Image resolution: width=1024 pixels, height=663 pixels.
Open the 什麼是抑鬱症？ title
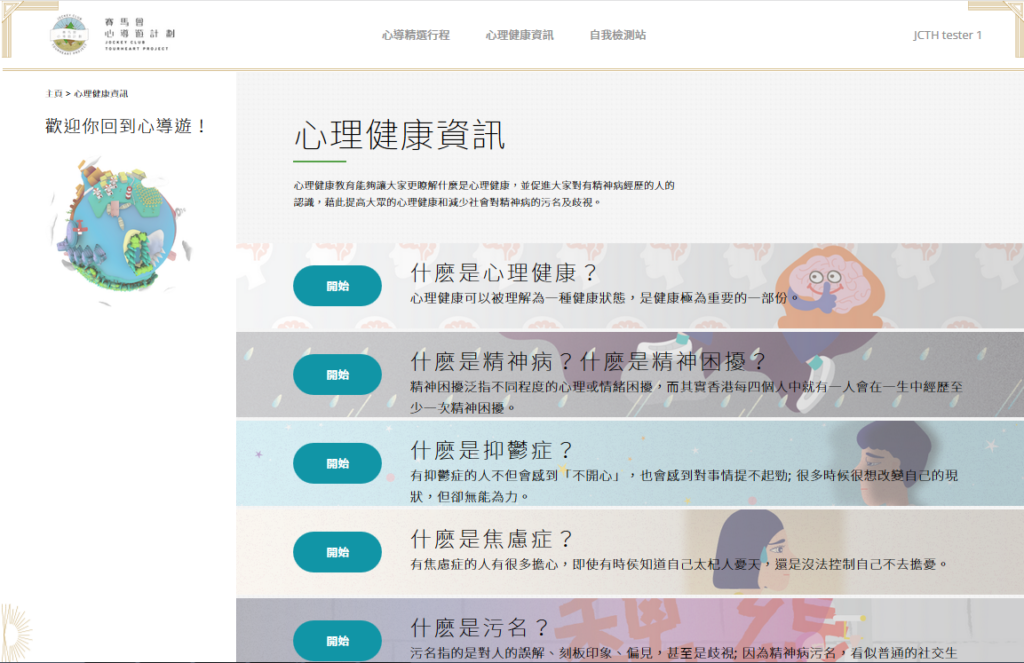[492, 450]
